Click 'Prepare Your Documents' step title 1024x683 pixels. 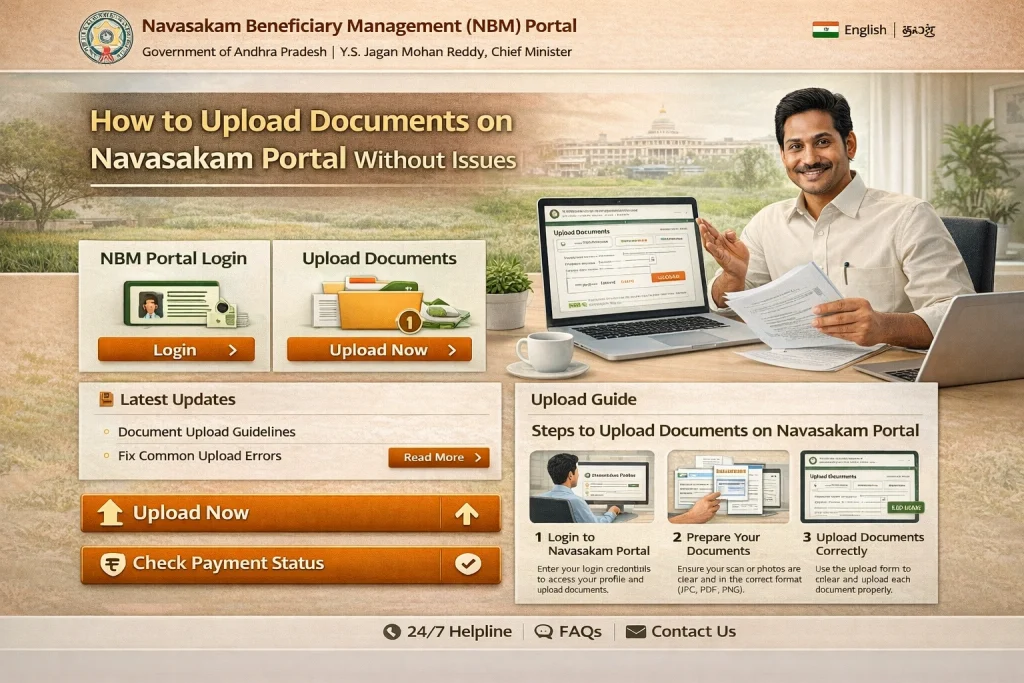coord(723,544)
